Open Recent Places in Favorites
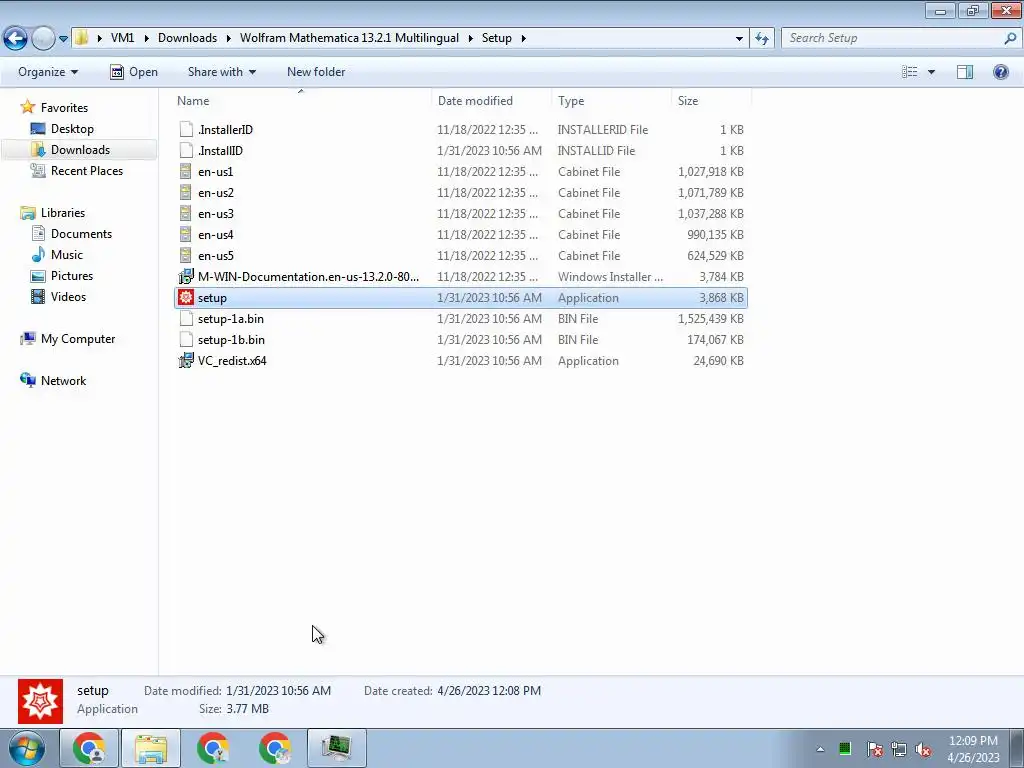The image size is (1024, 768). pyautogui.click(x=87, y=170)
